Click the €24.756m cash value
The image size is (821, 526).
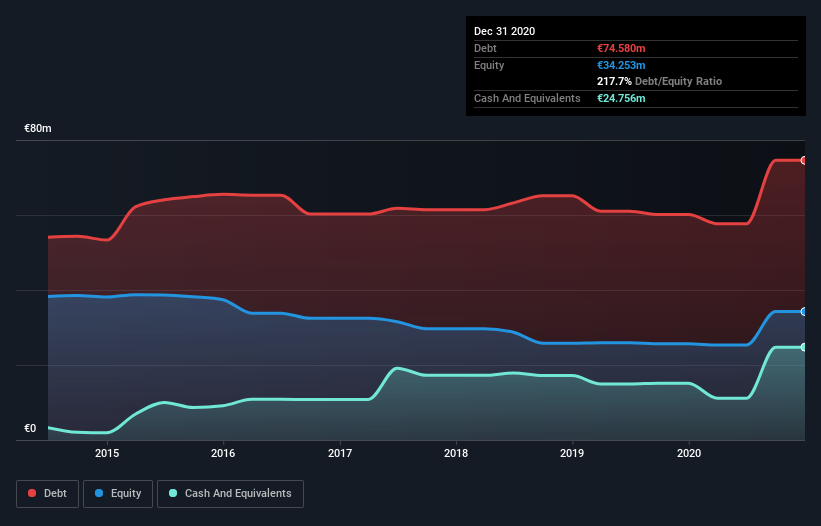621,98
